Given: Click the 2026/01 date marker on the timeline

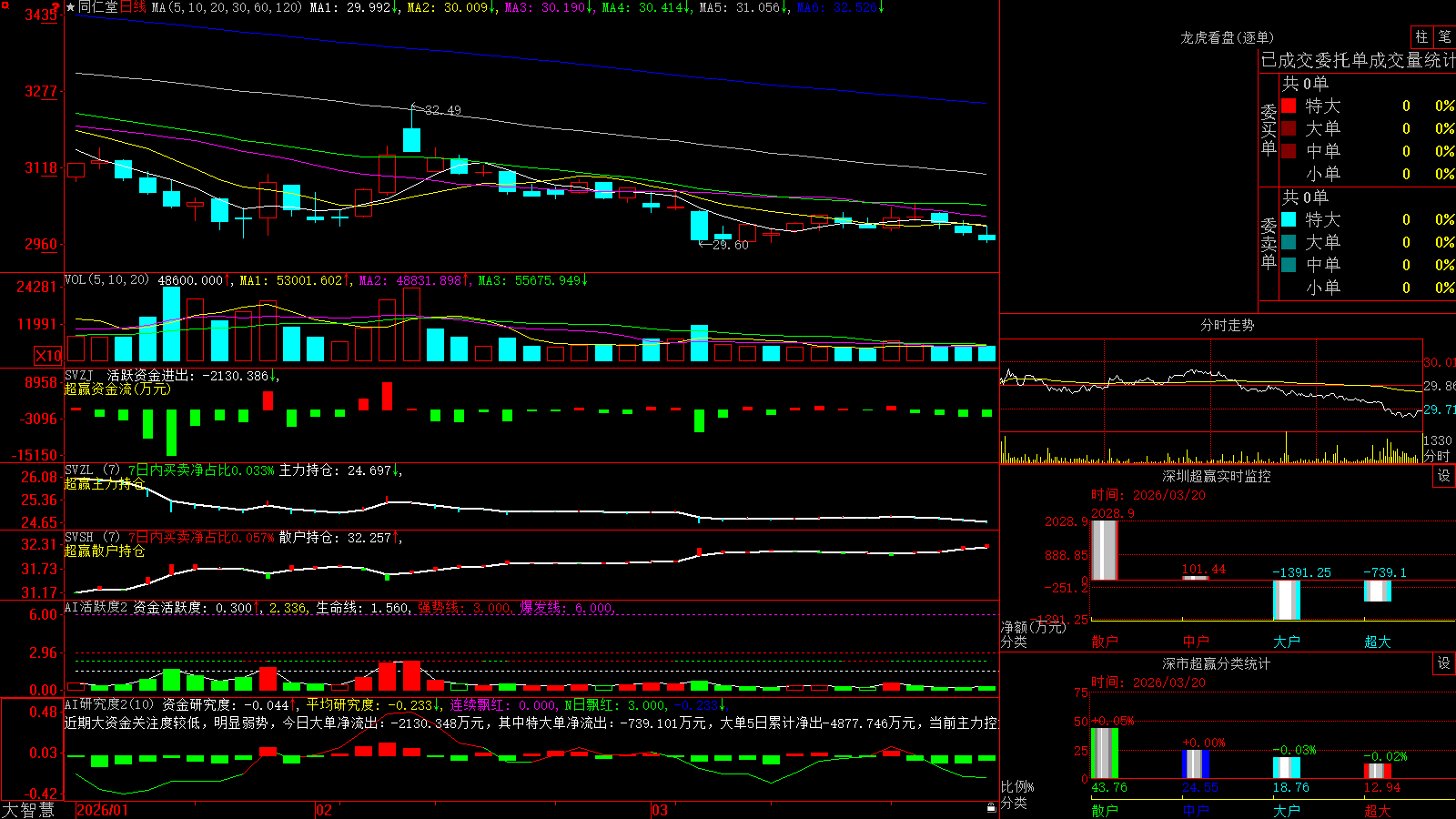Looking at the screenshot, I should coord(102,810).
